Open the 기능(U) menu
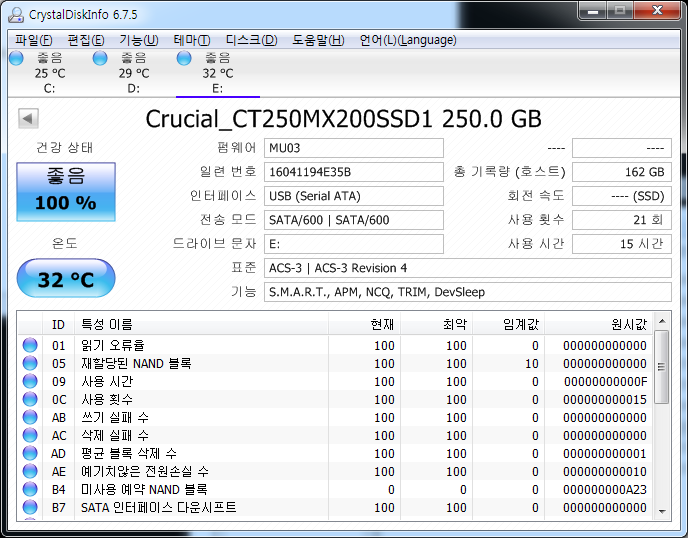 pos(139,40)
